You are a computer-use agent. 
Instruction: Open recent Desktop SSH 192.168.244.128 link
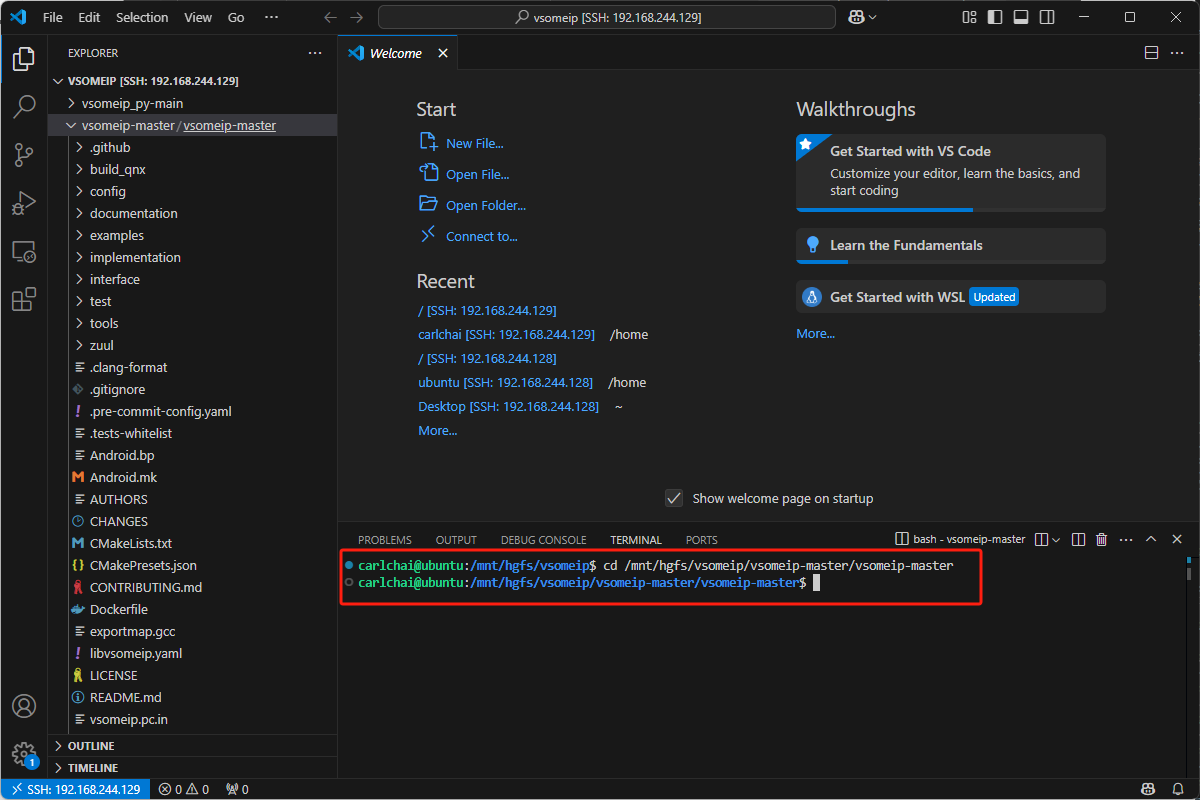(x=508, y=406)
